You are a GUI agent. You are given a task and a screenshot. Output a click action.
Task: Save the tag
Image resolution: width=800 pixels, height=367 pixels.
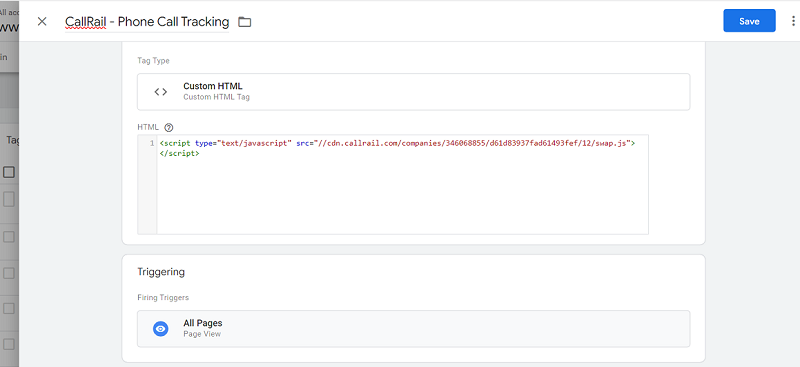point(749,21)
